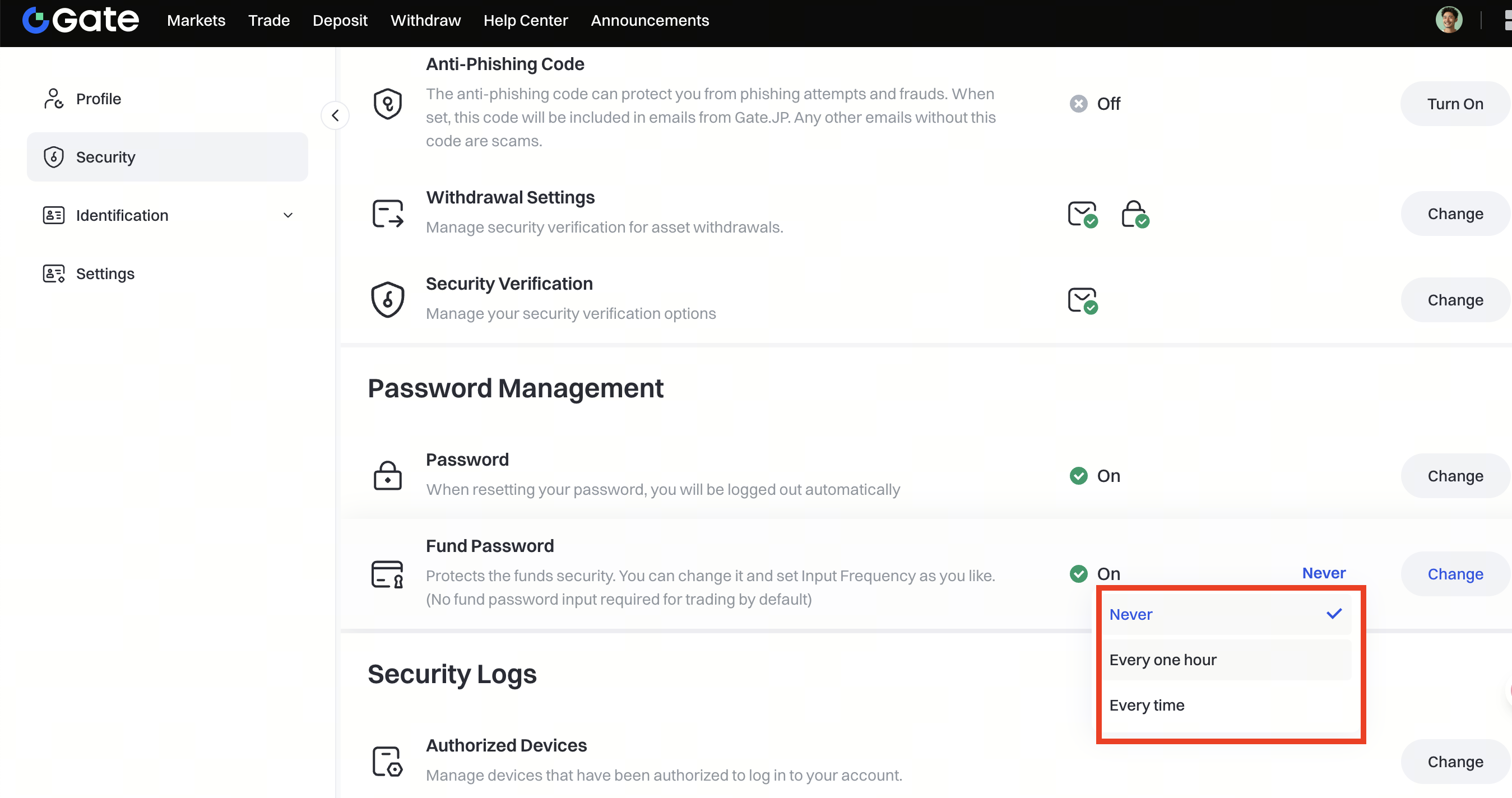Click the Anti-Phishing Code shield icon
The width and height of the screenshot is (1512, 798).
click(387, 104)
